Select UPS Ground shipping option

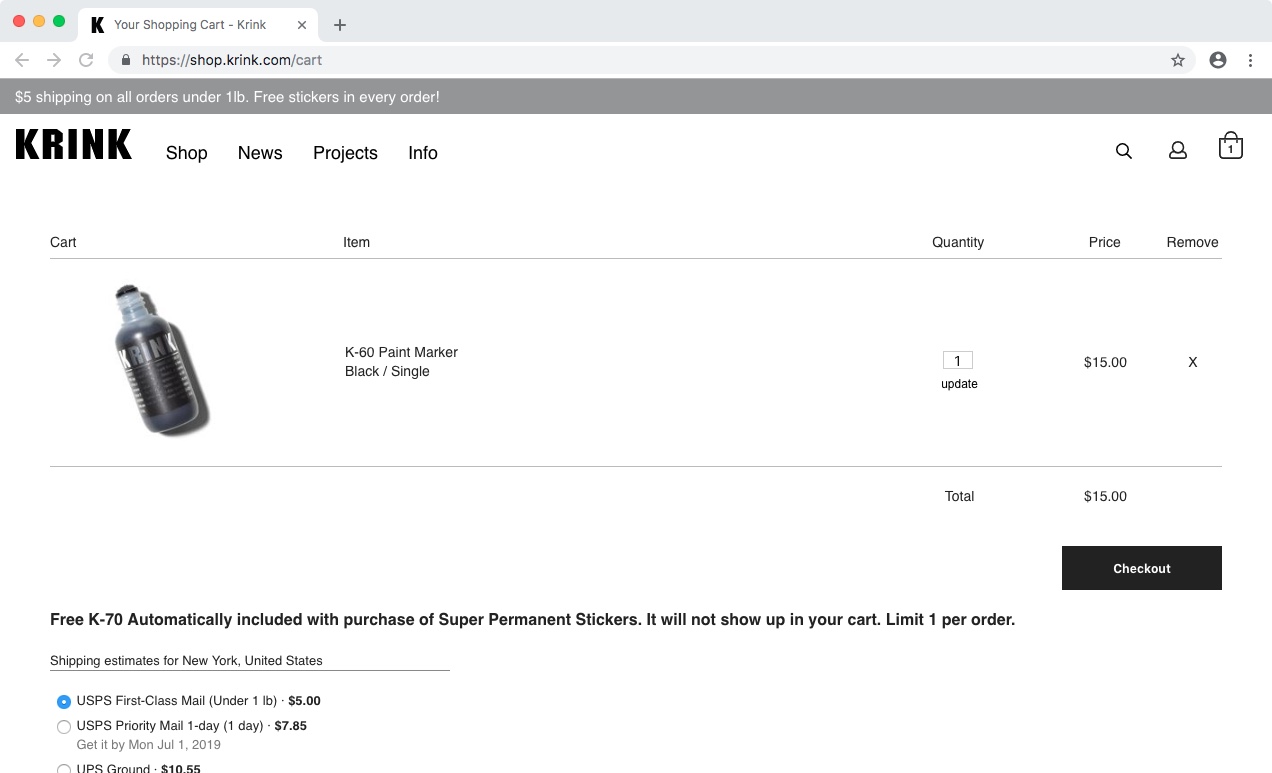pos(64,769)
